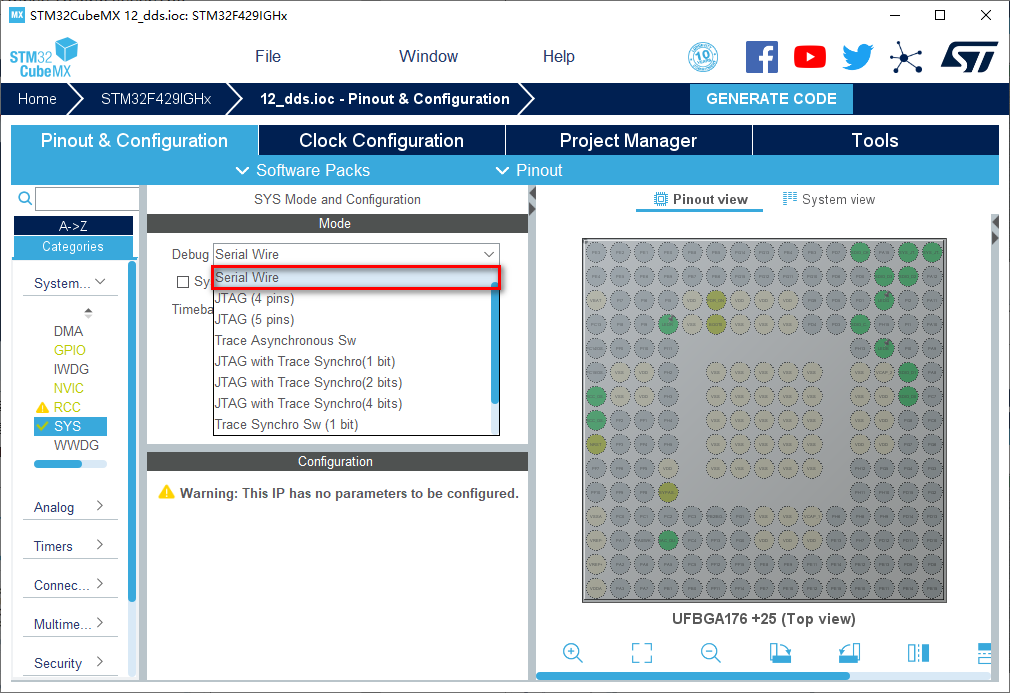Rotate the chip view clockwise

pyautogui.click(x=780, y=653)
